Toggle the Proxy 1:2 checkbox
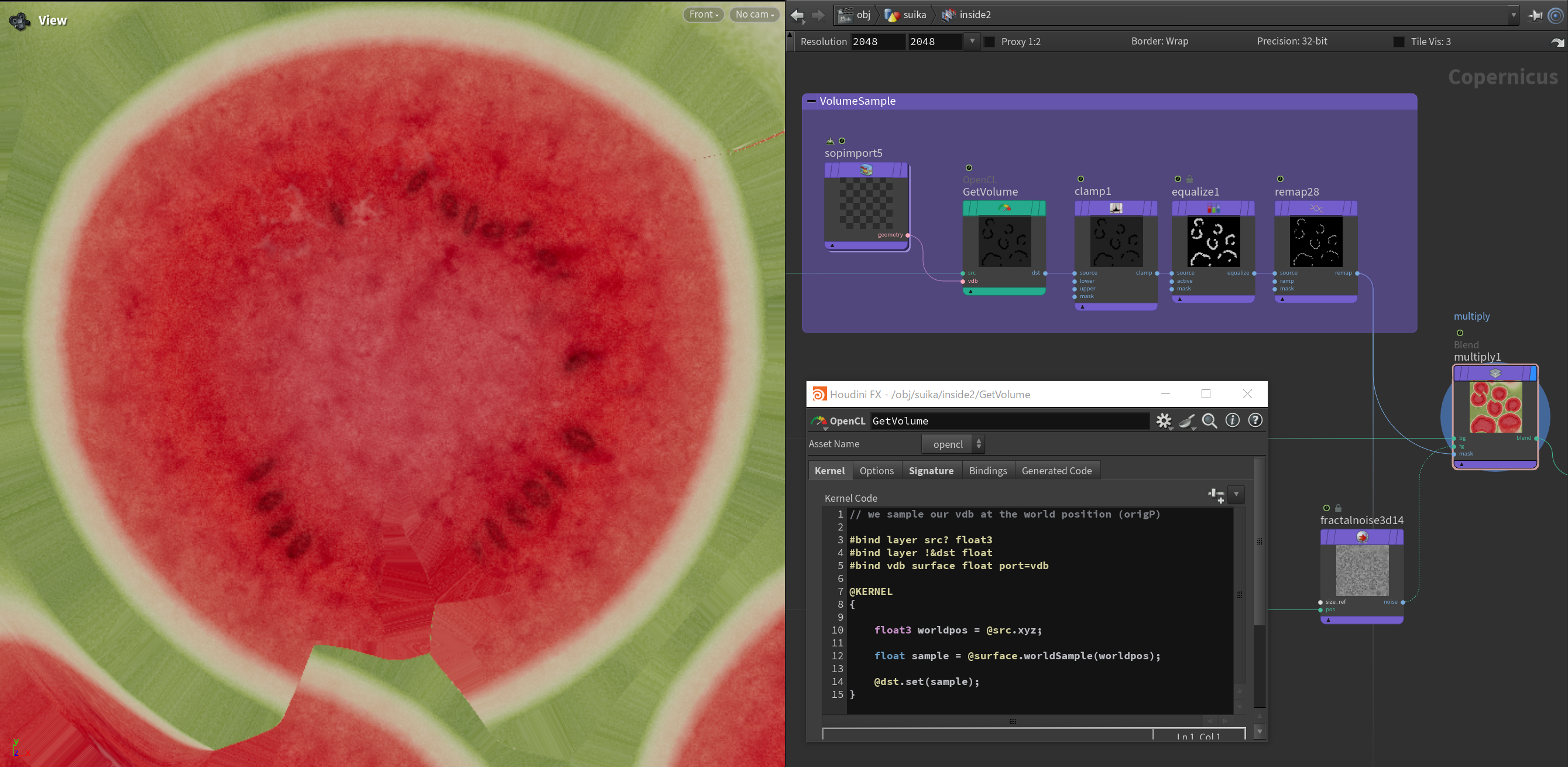1568x767 pixels. (x=990, y=42)
